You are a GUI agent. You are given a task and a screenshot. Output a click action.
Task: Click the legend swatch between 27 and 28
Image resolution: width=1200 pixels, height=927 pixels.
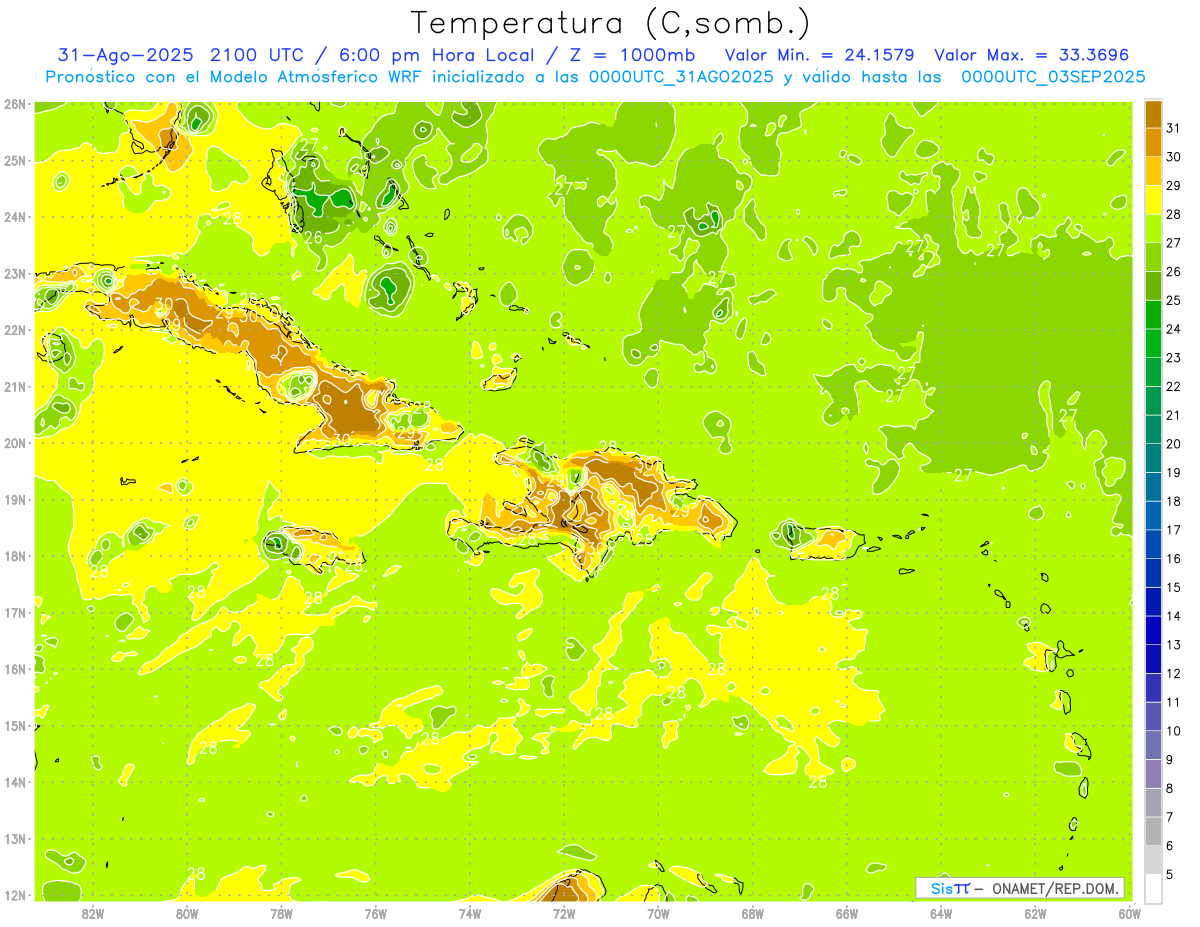(x=1153, y=228)
